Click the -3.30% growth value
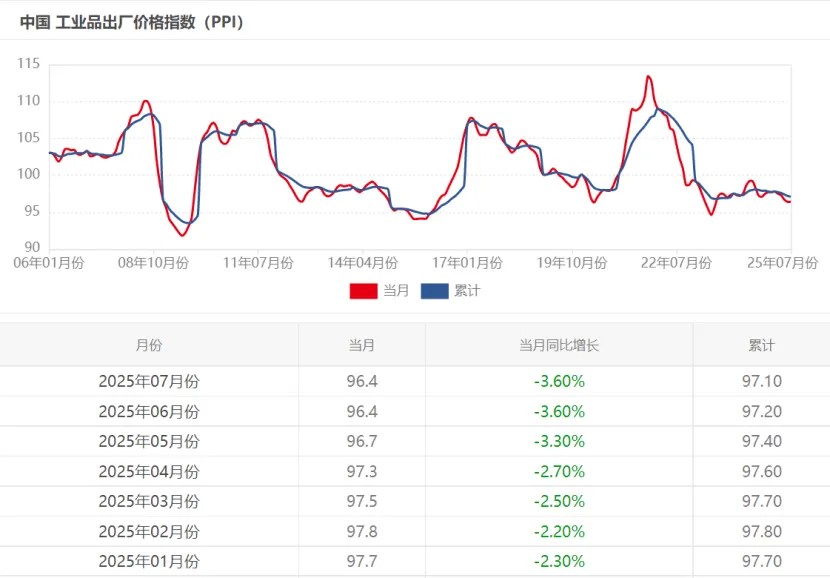 pyautogui.click(x=558, y=441)
